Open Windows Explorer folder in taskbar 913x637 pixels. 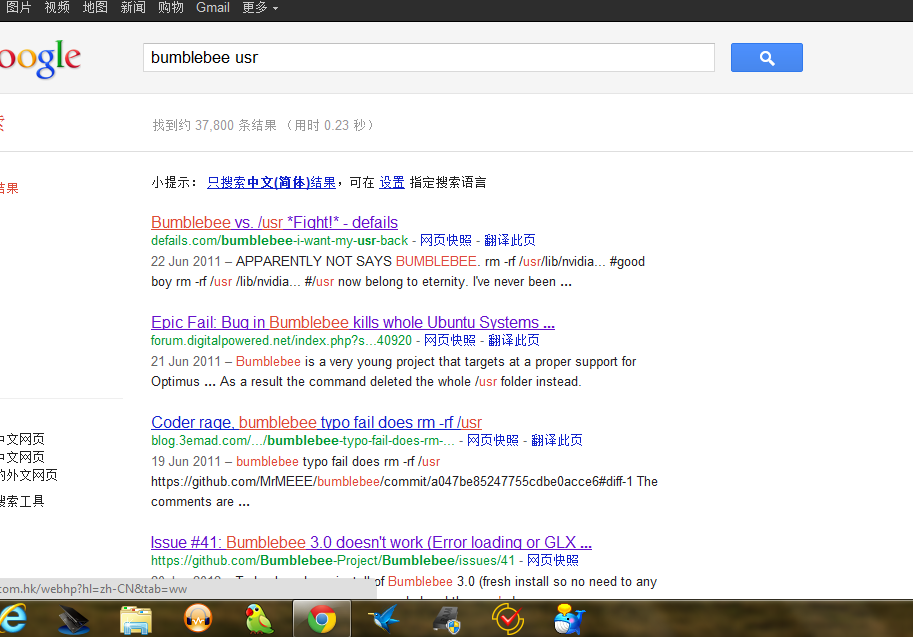pos(136,619)
